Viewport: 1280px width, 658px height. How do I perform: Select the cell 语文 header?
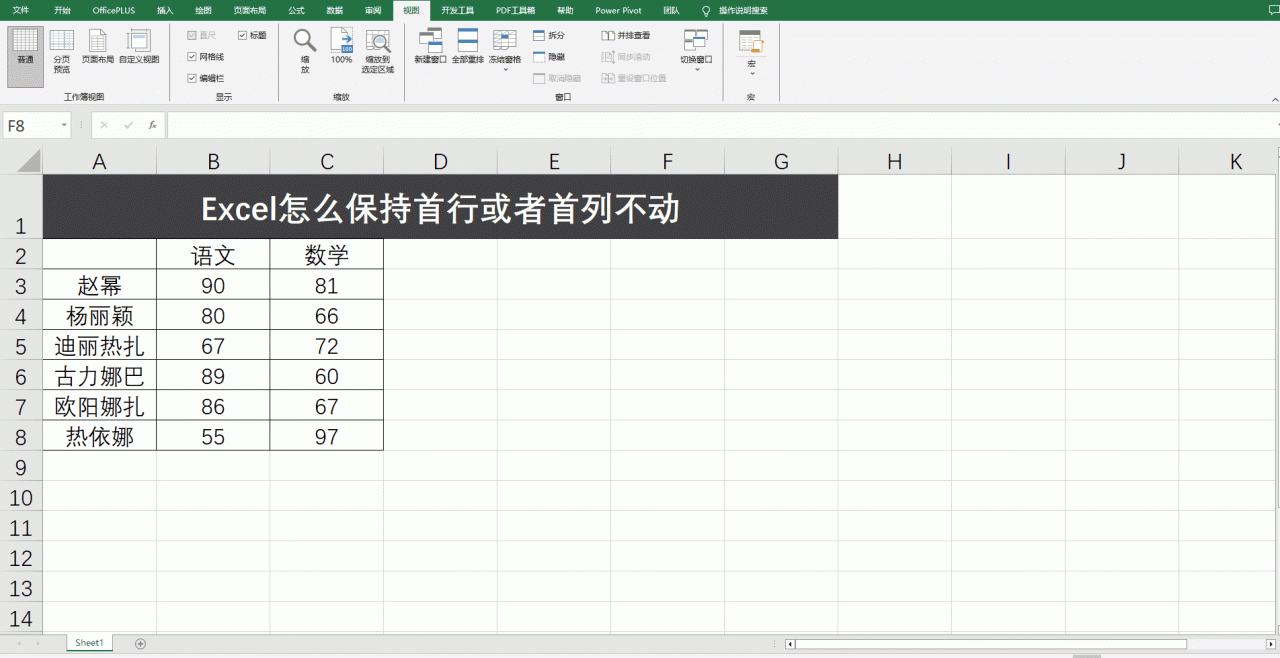pos(213,255)
